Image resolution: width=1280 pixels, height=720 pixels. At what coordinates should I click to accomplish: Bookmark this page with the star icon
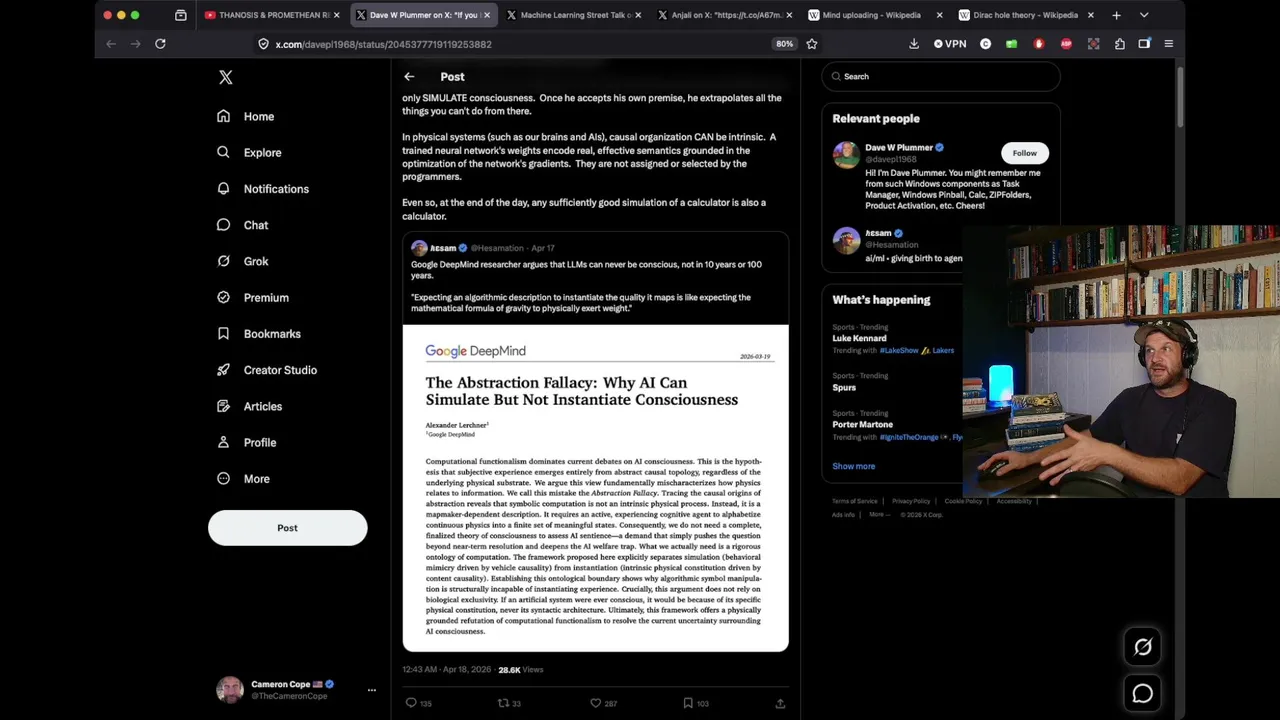coord(812,44)
